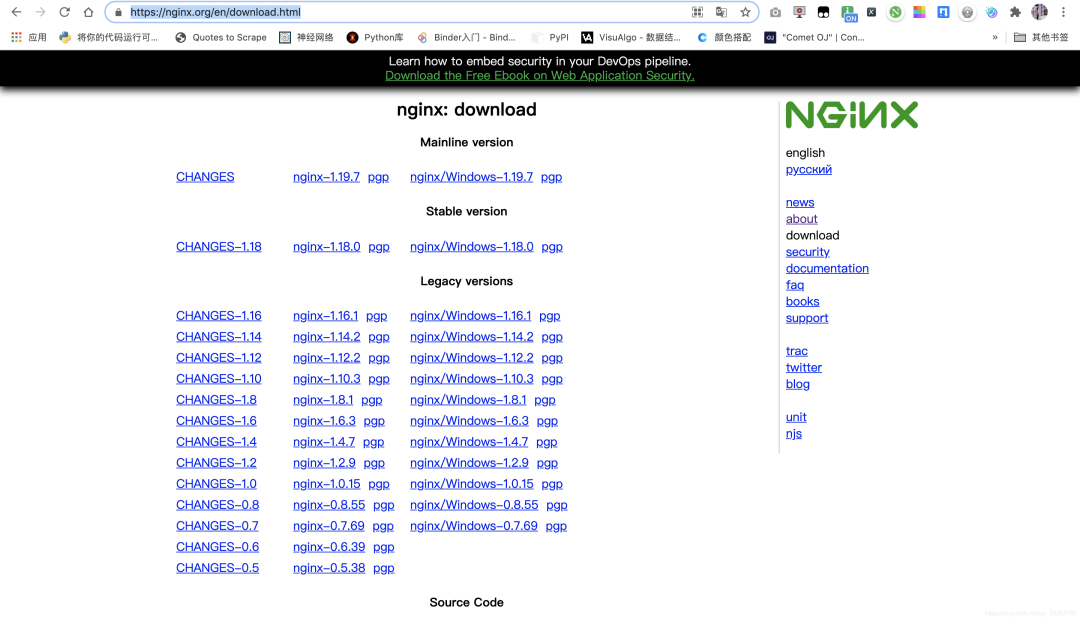Open mainline CHANGES link
The height and width of the screenshot is (620, 1080).
coord(205,177)
